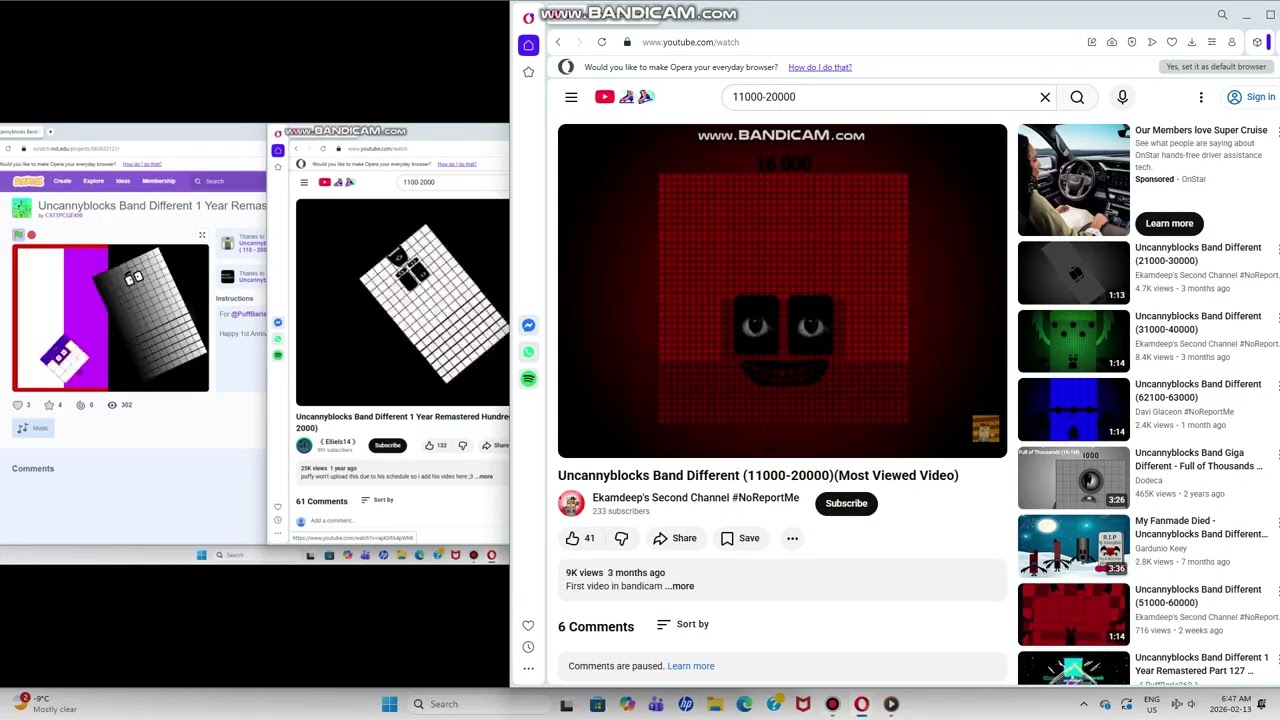This screenshot has width=1280, height=720.
Task: Like the Uncannyblocks video
Action: (580, 538)
